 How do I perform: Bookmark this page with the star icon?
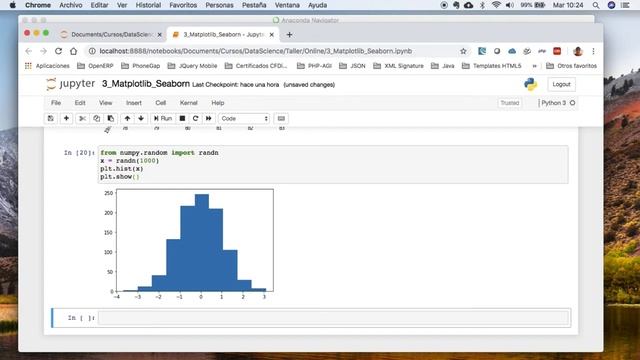[463, 51]
